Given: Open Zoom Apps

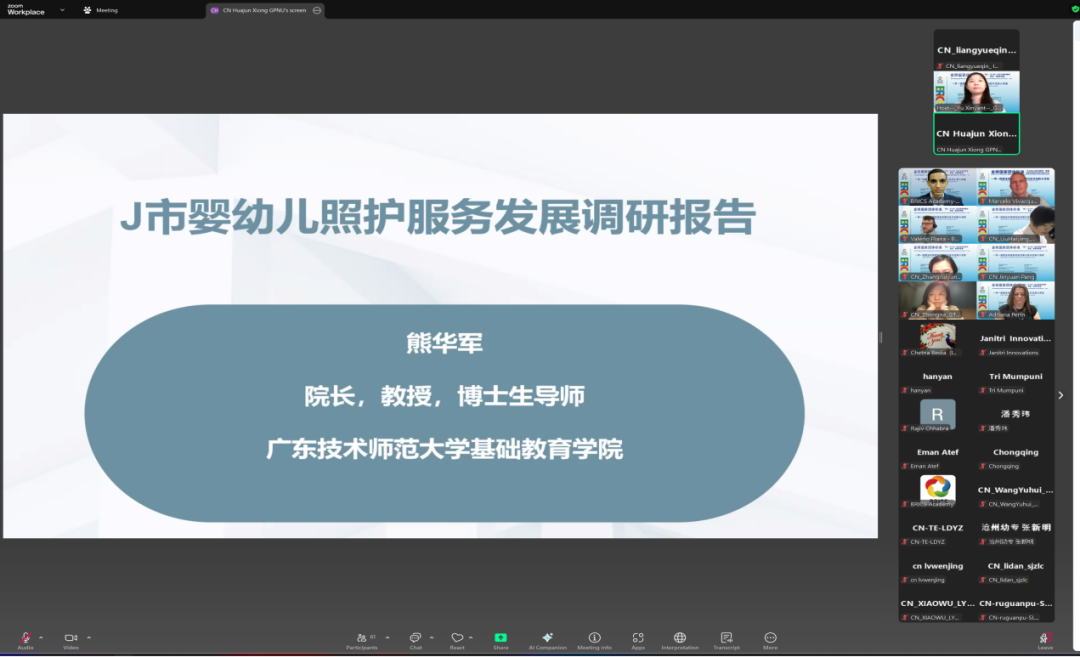Looking at the screenshot, I should [638, 640].
